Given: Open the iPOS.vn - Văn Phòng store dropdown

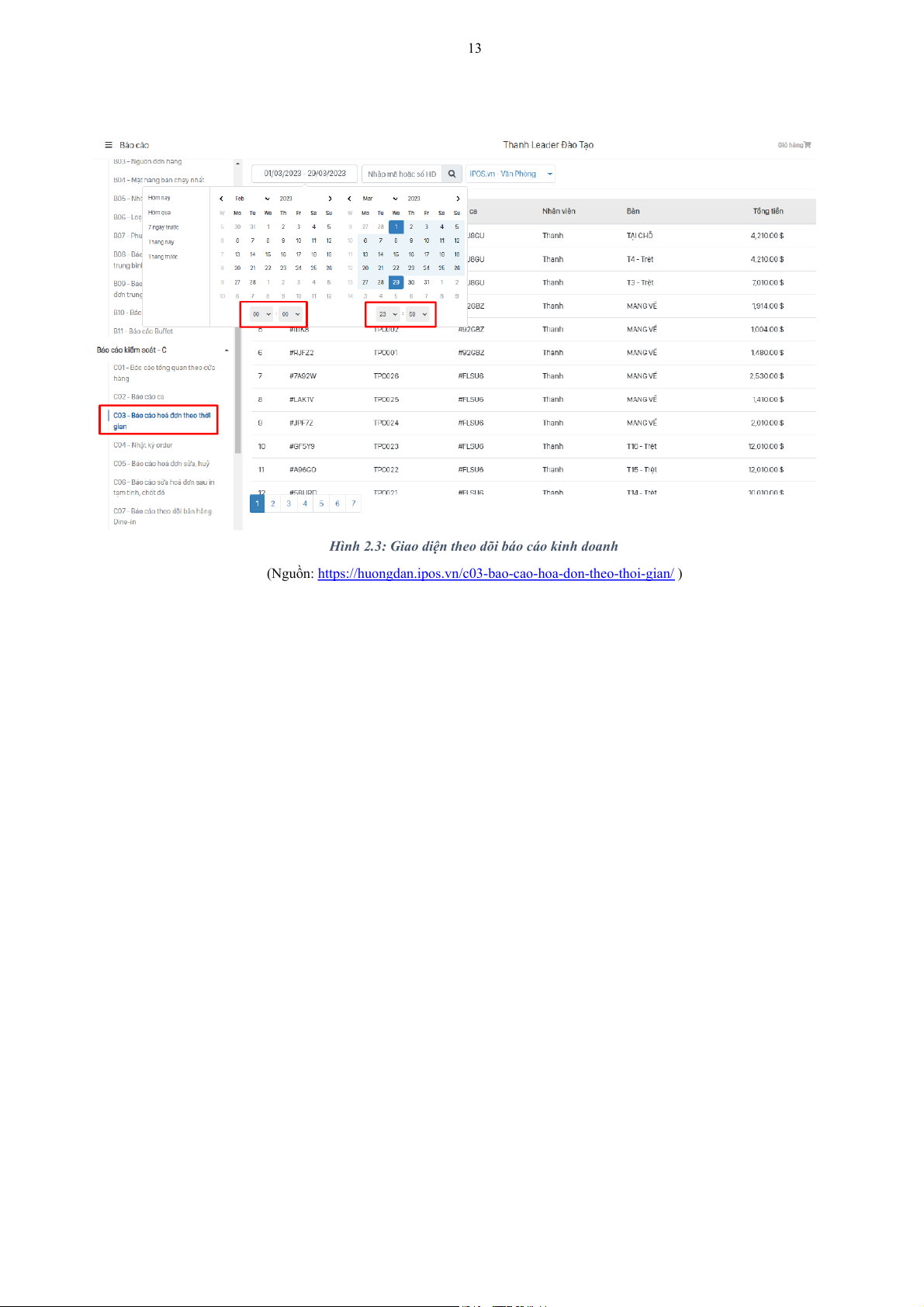Looking at the screenshot, I should pyautogui.click(x=510, y=174).
